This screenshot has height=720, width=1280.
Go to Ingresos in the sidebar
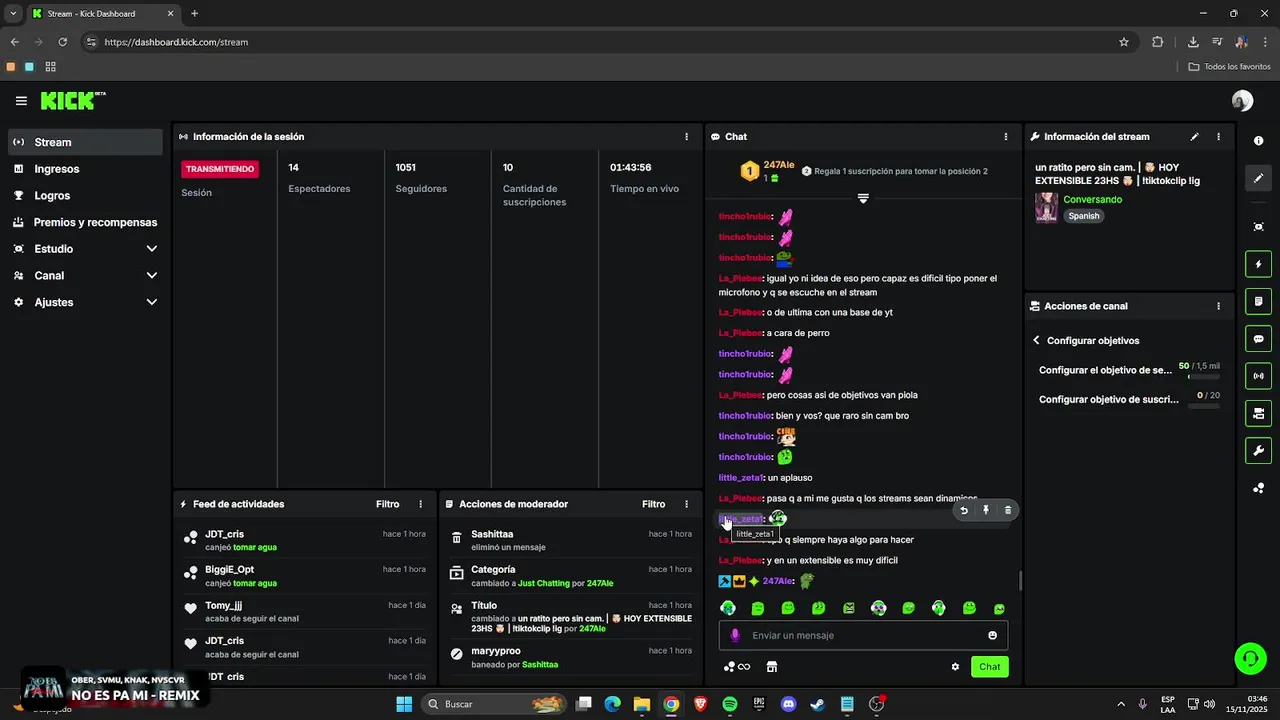(85, 169)
